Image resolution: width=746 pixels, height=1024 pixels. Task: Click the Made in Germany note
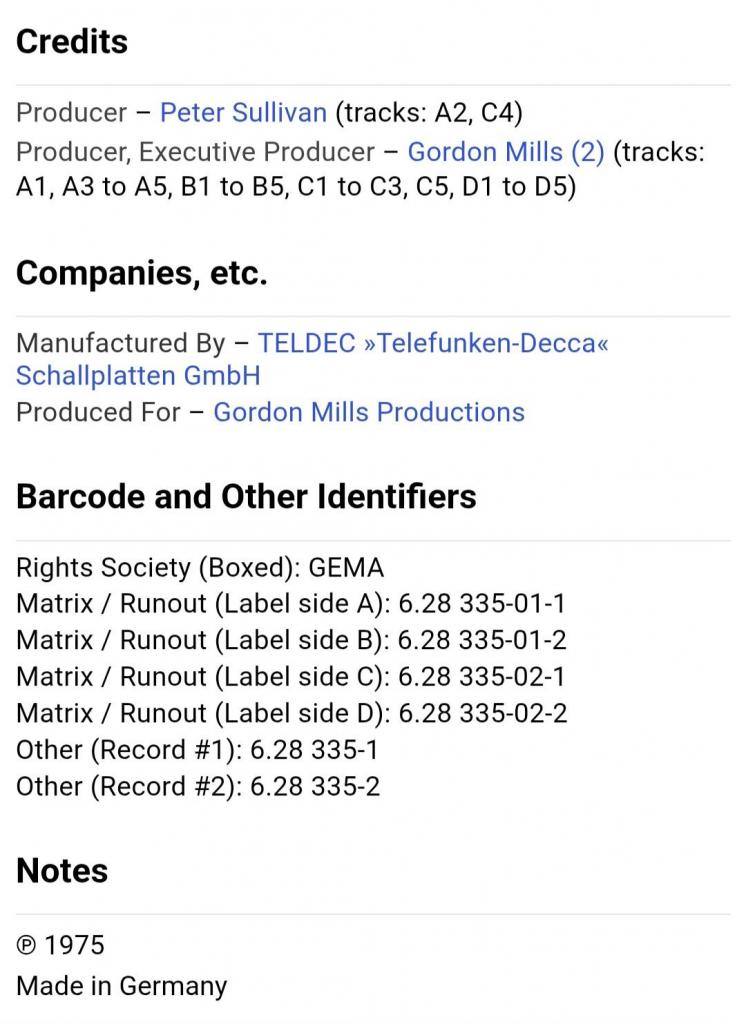point(121,986)
